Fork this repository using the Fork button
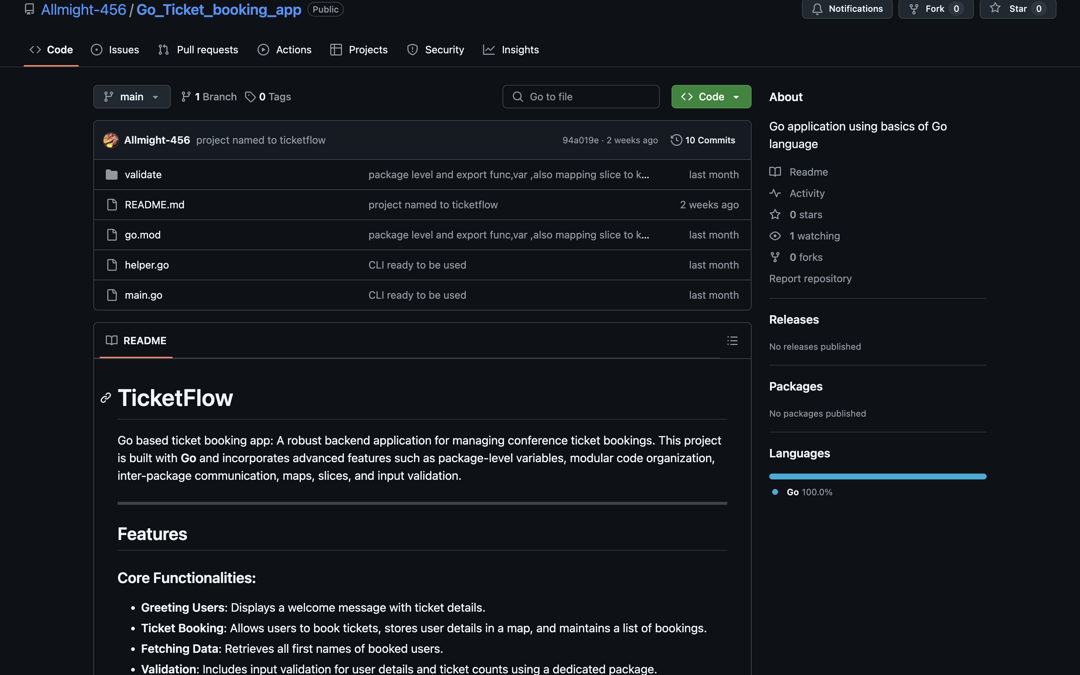Screen dimensions: 1080x675 pos(935,9)
